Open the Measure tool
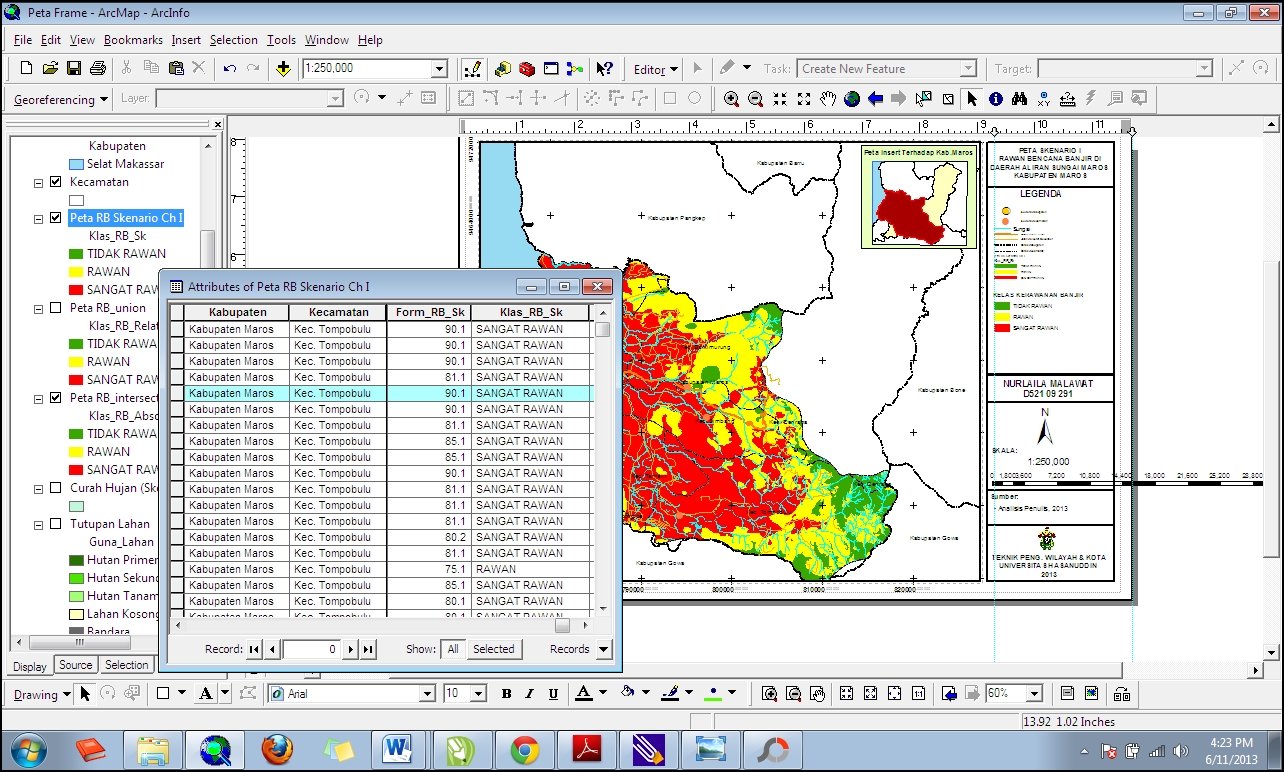 1068,99
